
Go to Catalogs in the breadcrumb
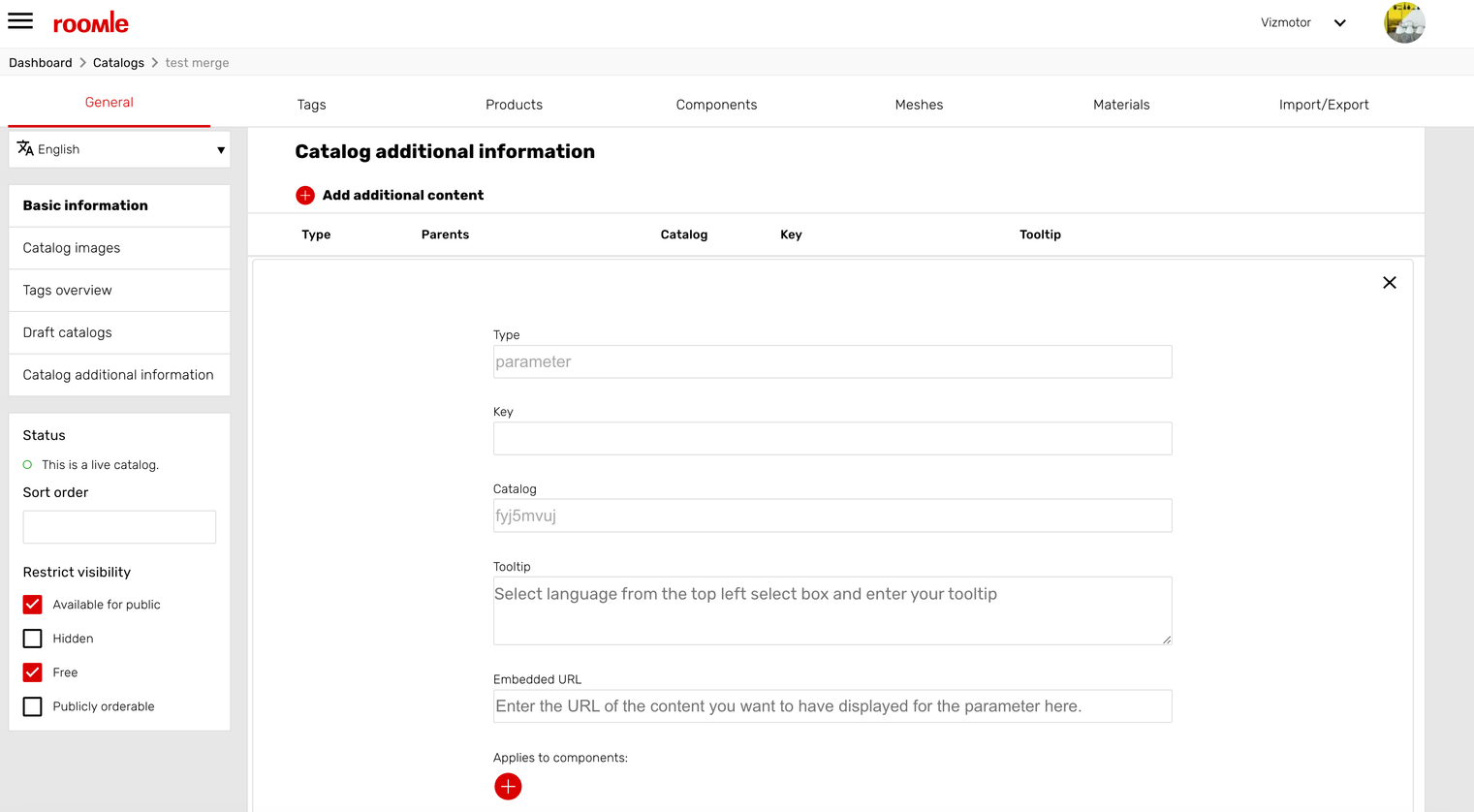coord(118,63)
